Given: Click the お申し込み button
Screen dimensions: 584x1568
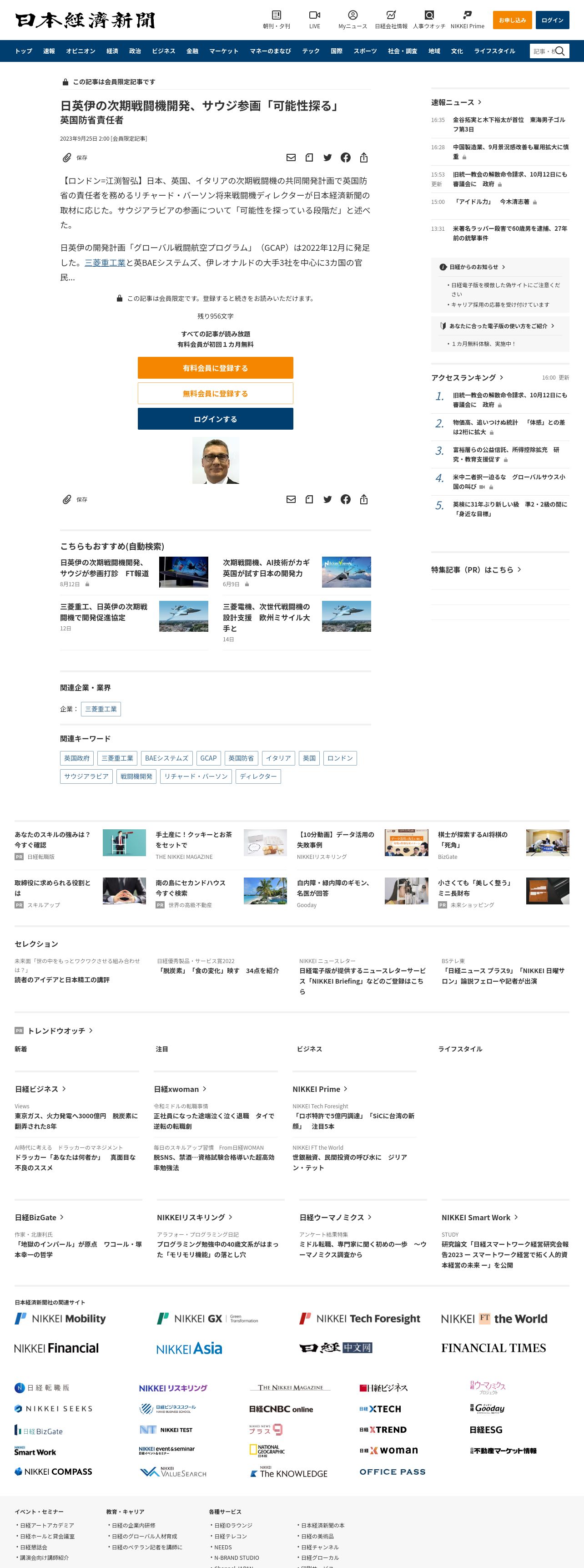Looking at the screenshot, I should pos(512,20).
